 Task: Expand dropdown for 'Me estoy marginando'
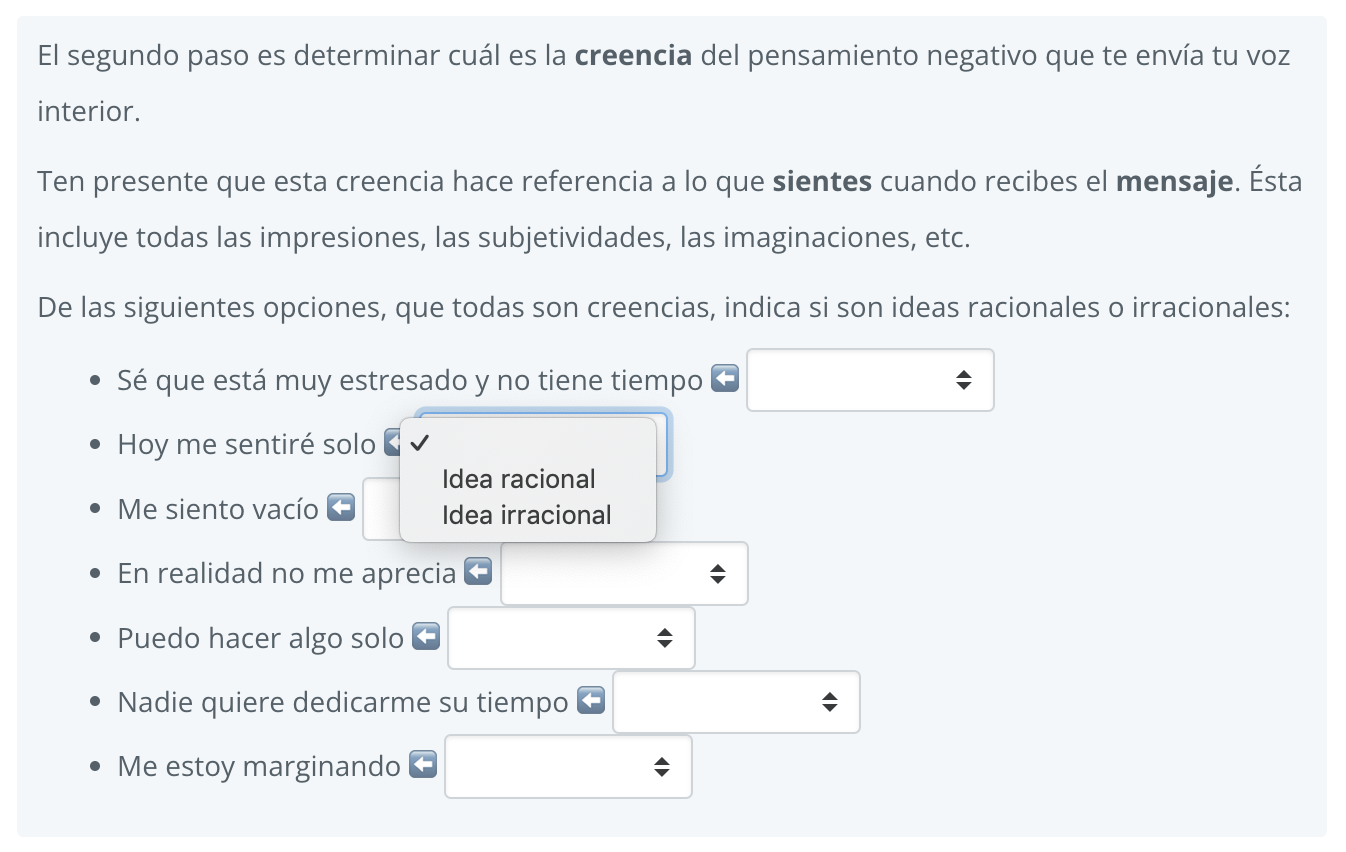point(568,767)
